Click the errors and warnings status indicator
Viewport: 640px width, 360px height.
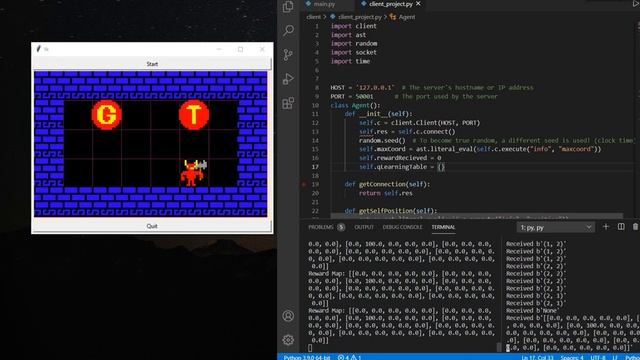[x=349, y=357]
